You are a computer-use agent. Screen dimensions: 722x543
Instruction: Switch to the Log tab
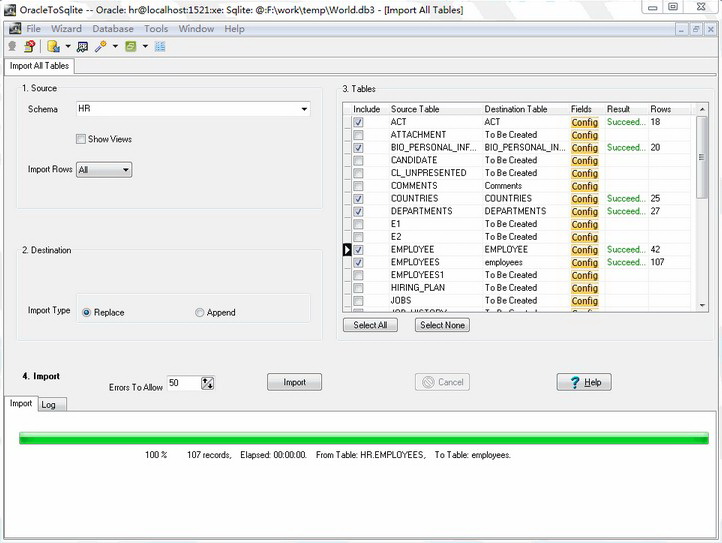[x=48, y=404]
